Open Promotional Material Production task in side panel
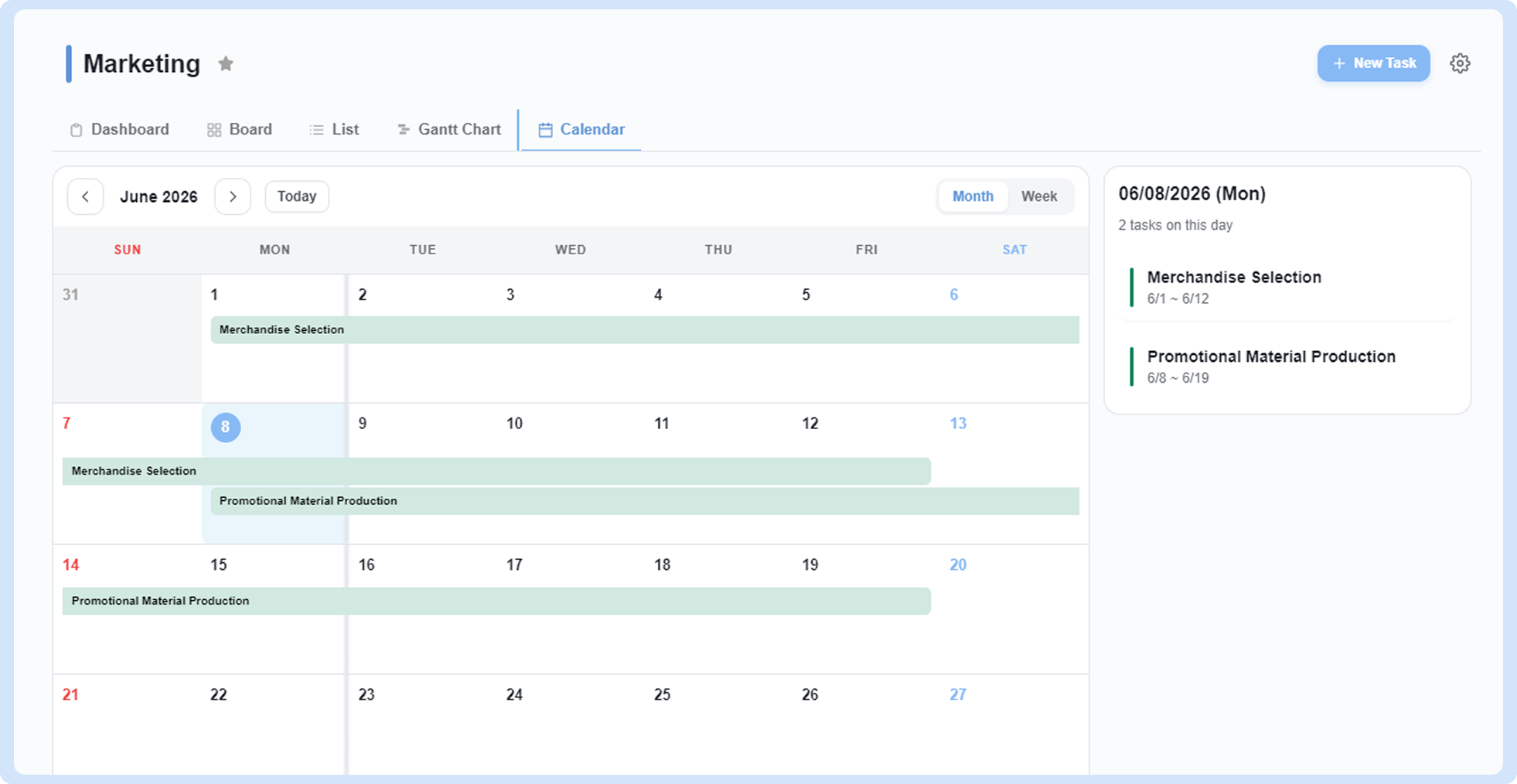Image resolution: width=1517 pixels, height=784 pixels. point(1287,366)
